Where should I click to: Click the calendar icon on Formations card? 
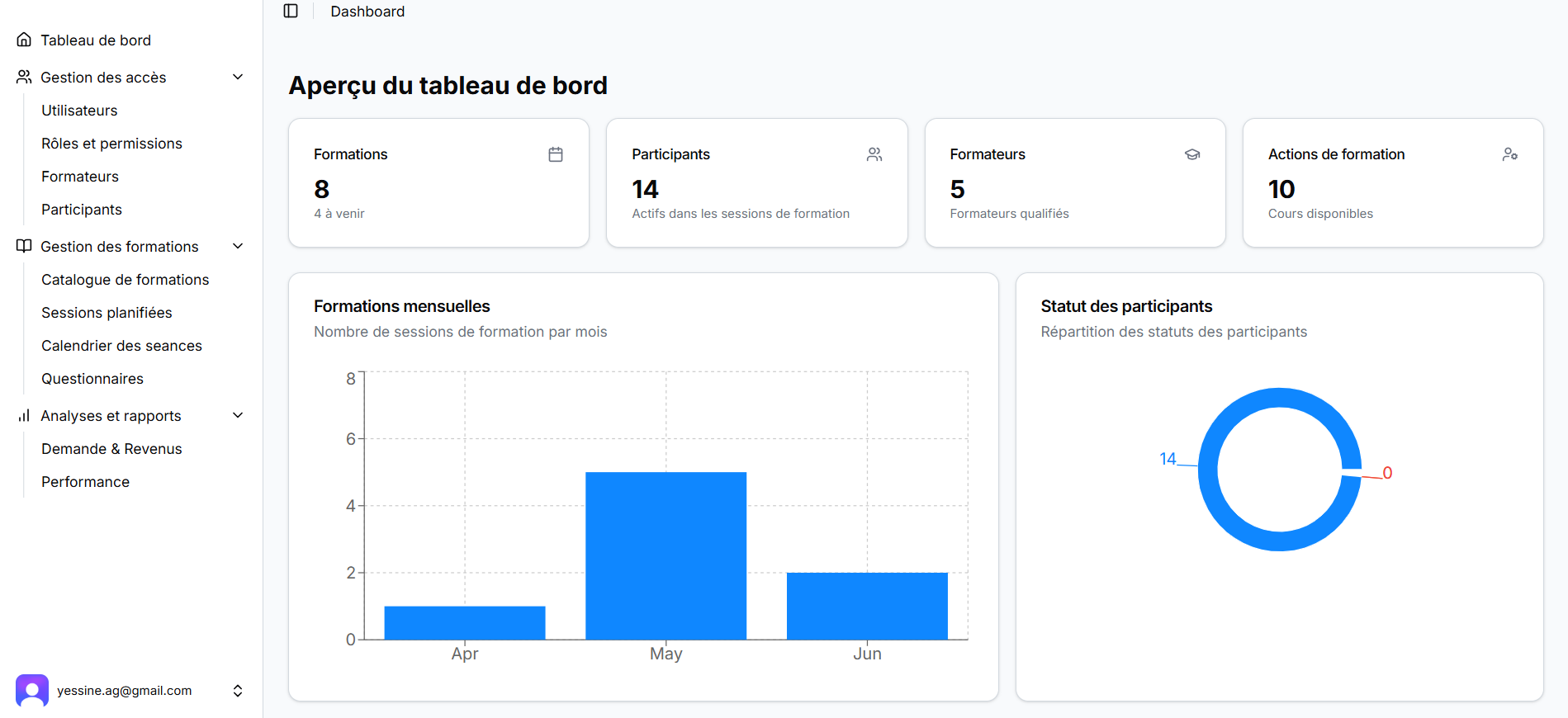[556, 154]
